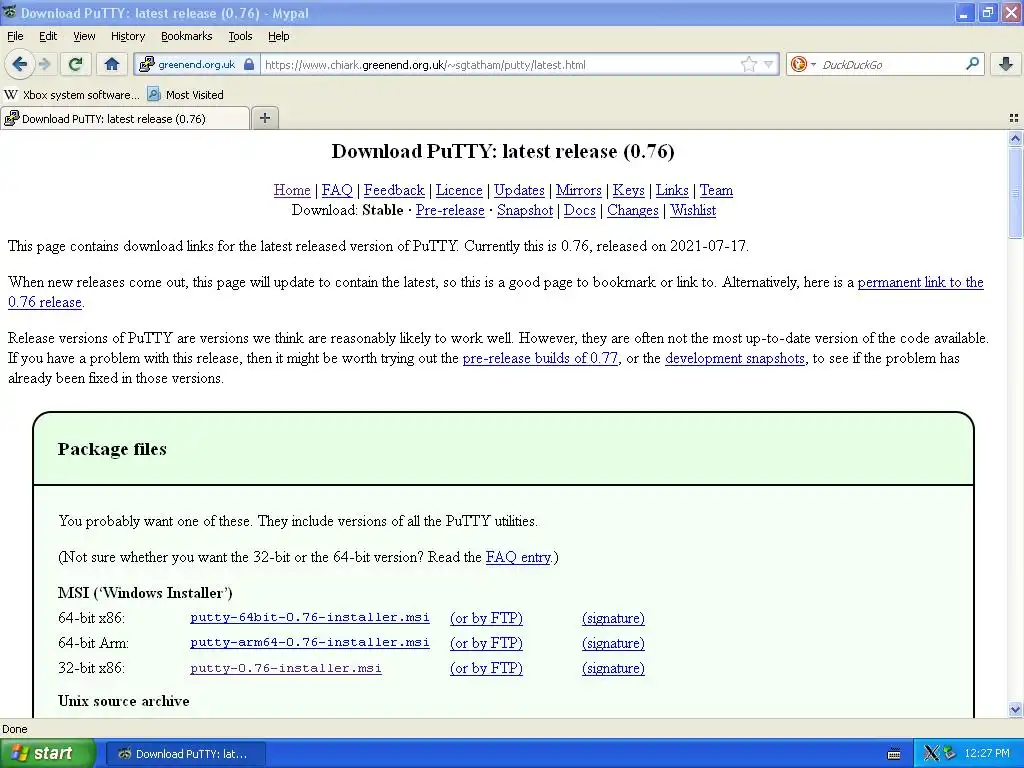Open the File menu
This screenshot has width=1024, height=768.
15,36
